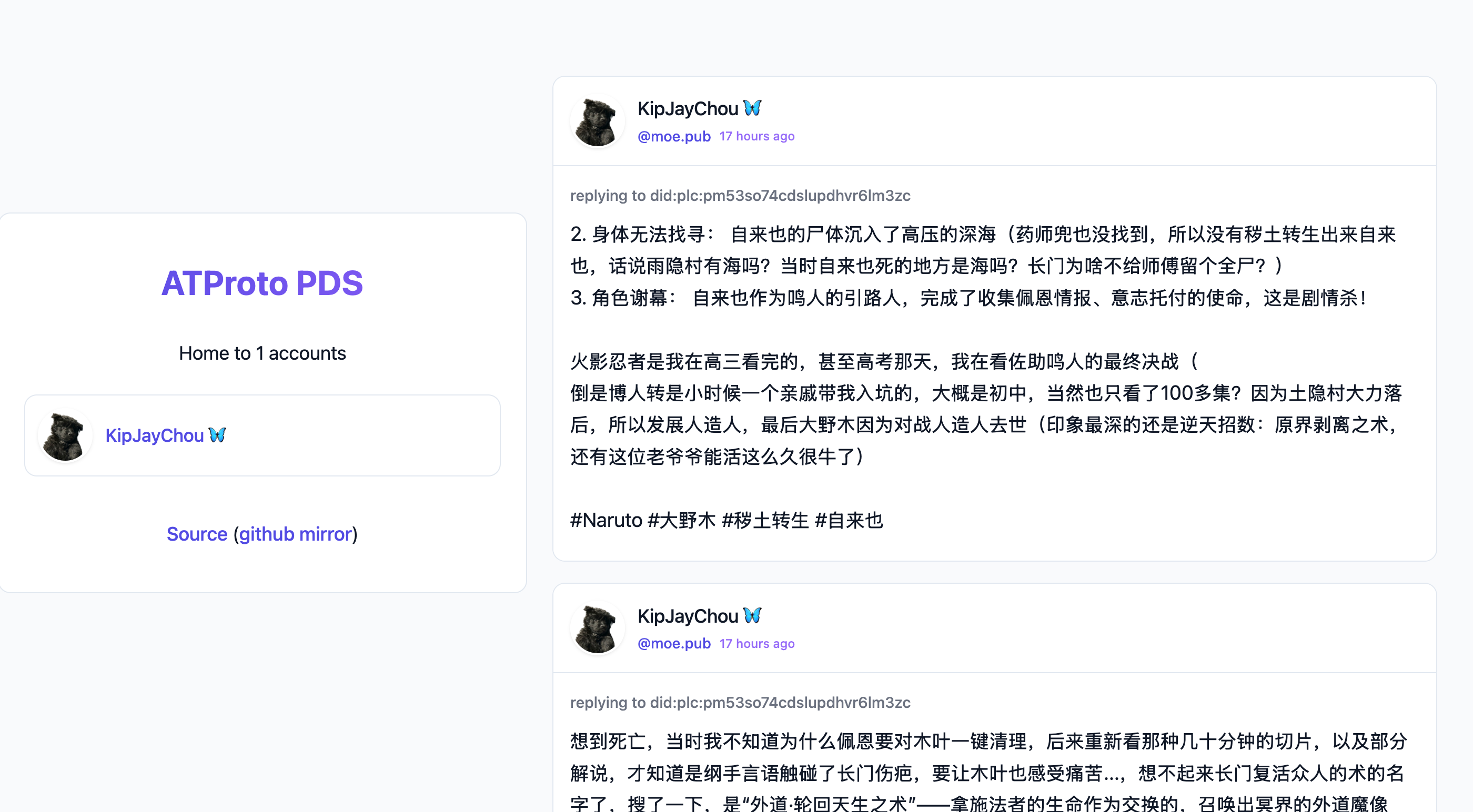
Task: Click butterfly icon beside sidebar KipJayChou
Action: pos(217,435)
